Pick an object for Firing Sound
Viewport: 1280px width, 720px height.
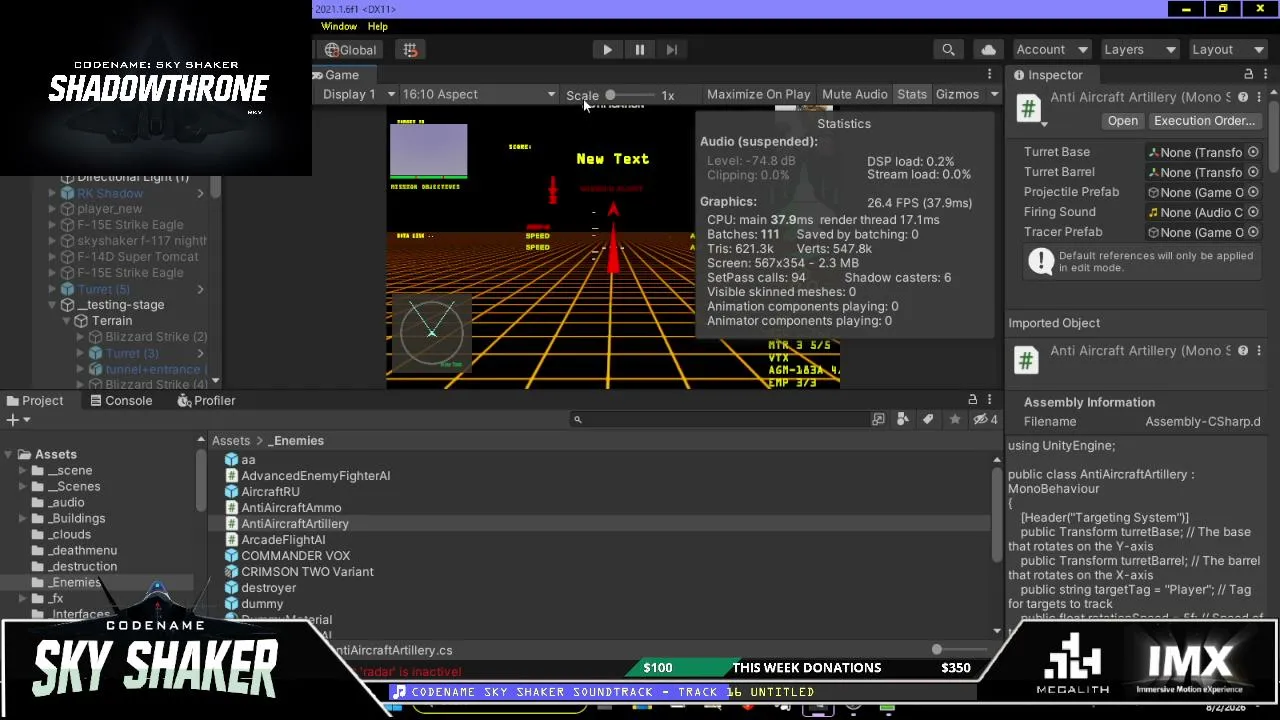point(1253,212)
